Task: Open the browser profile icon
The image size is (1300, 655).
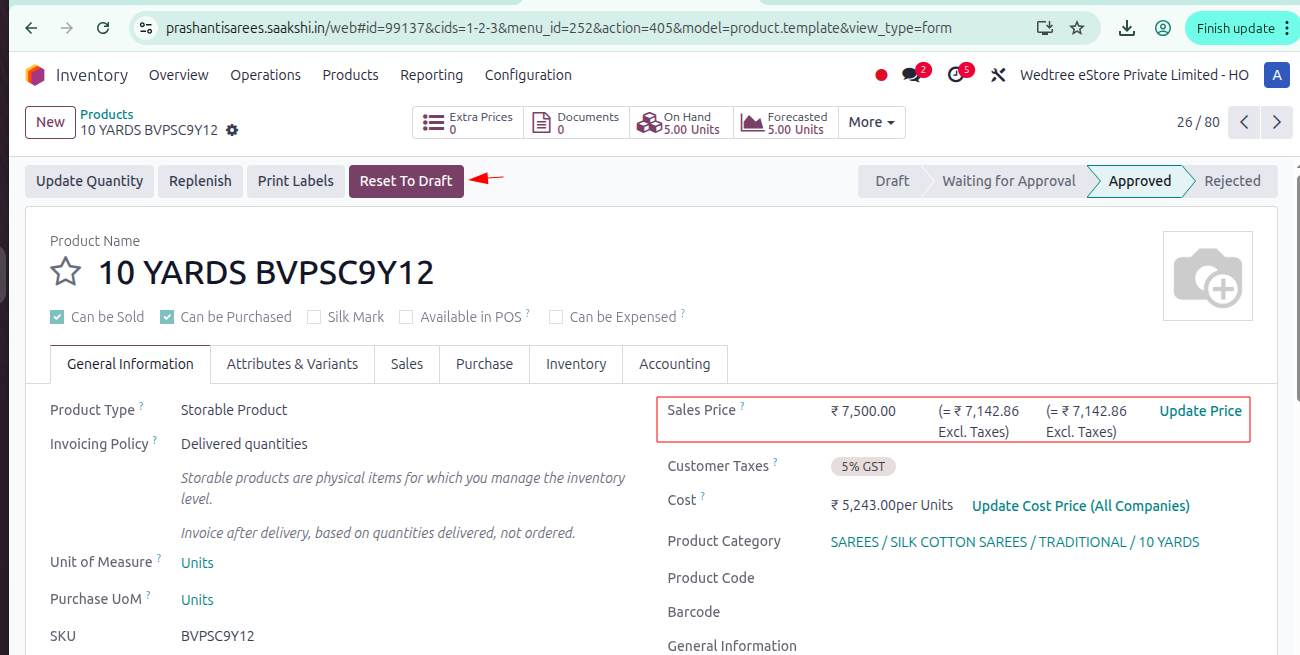Action: pos(1163,28)
